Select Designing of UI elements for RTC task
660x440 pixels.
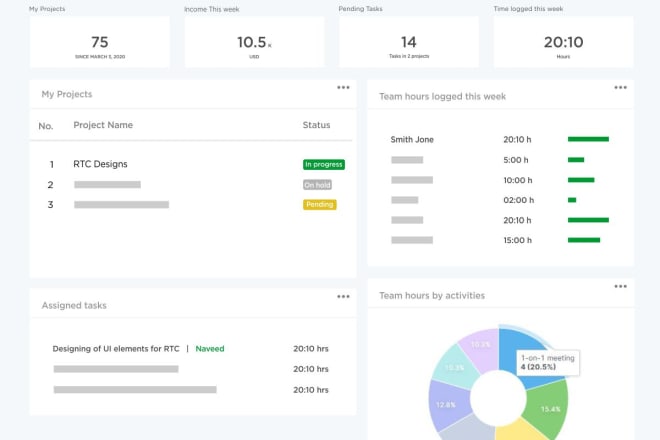coord(116,349)
